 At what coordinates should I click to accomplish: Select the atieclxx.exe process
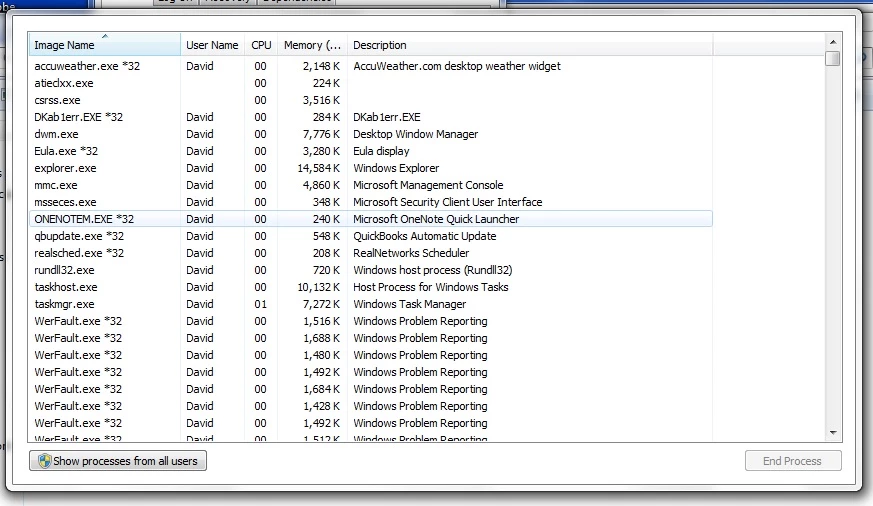[x=371, y=83]
